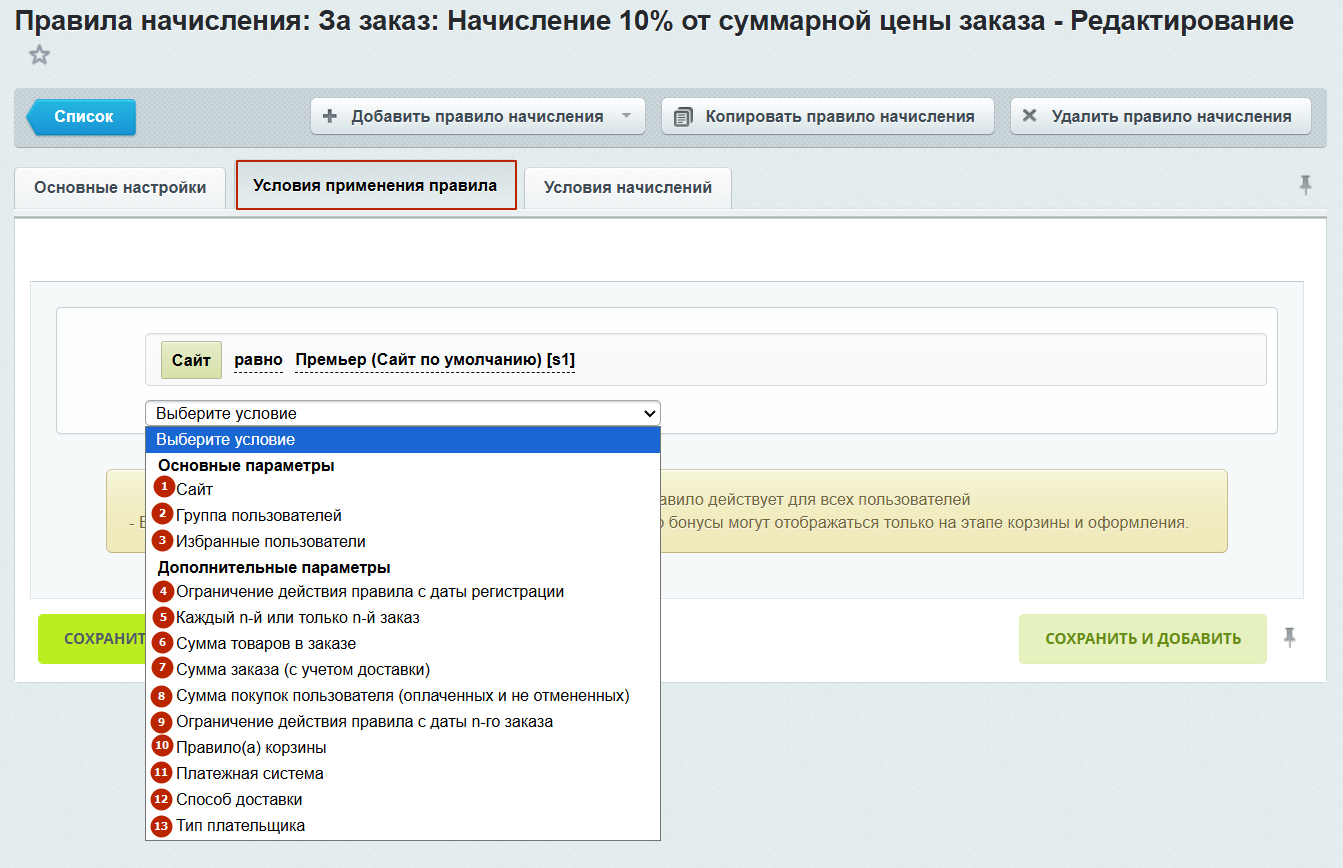This screenshot has height=868, width=1343.
Task: Click the dropdown arrow on Добавить правило начисления
Action: pos(627,116)
